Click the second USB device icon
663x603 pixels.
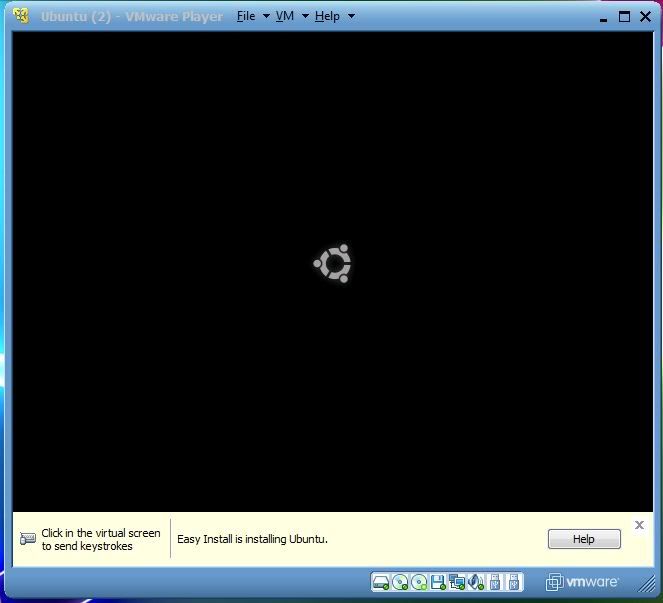(x=514, y=582)
